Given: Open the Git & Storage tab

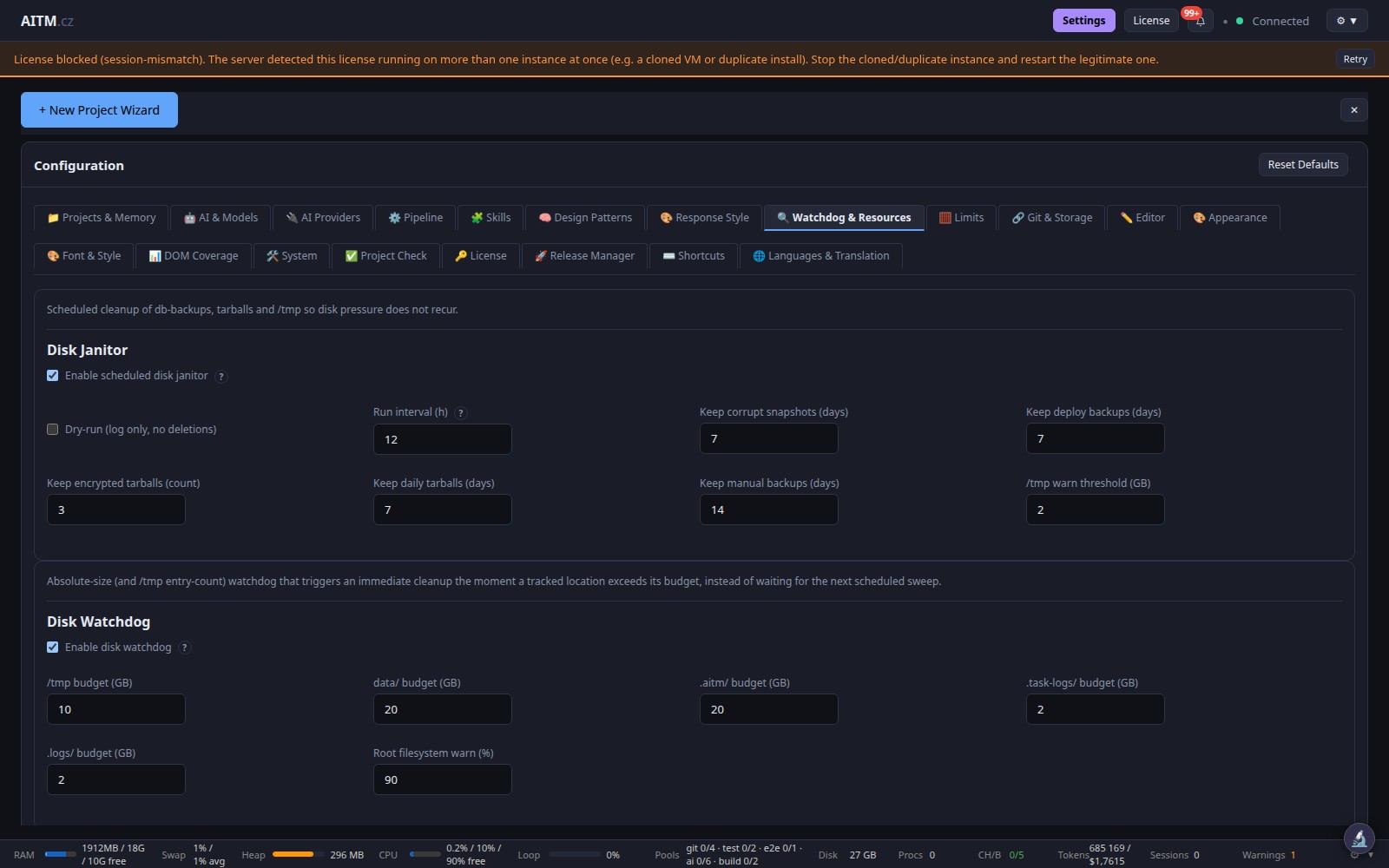Looking at the screenshot, I should 1052,218.
